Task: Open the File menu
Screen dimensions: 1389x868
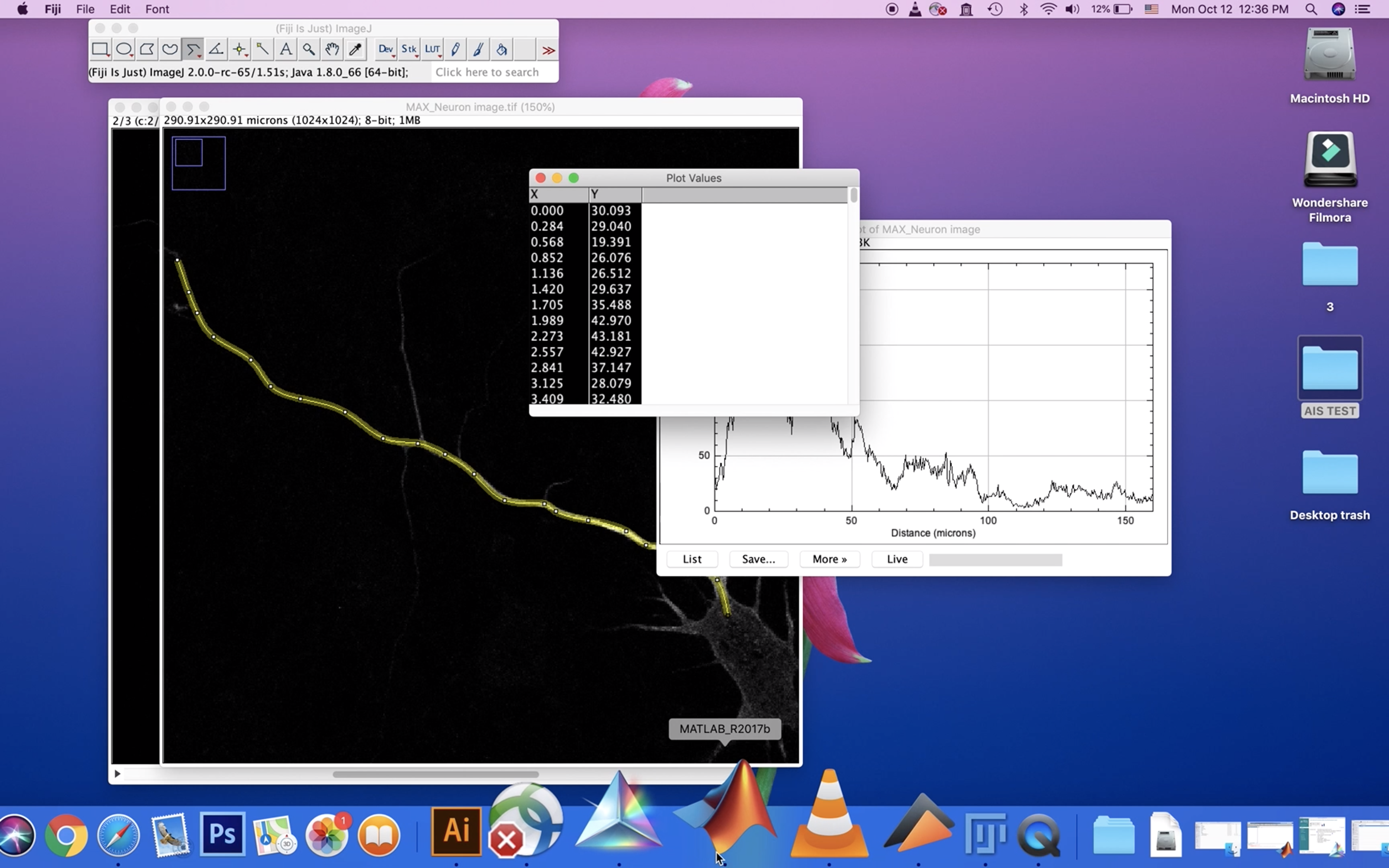Action: [85, 9]
